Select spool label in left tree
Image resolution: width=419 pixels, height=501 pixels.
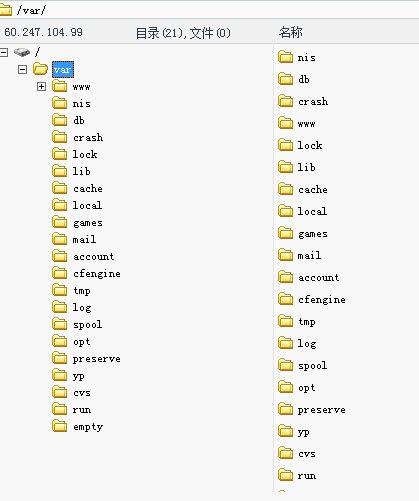coord(87,325)
